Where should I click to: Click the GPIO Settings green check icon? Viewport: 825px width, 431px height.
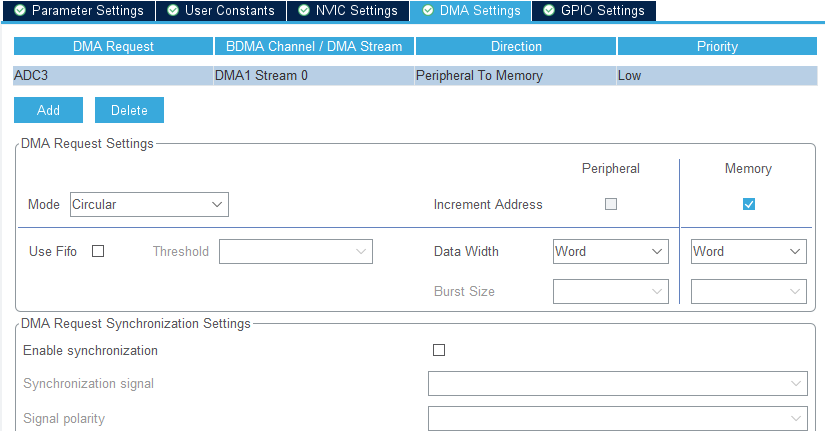pos(549,11)
